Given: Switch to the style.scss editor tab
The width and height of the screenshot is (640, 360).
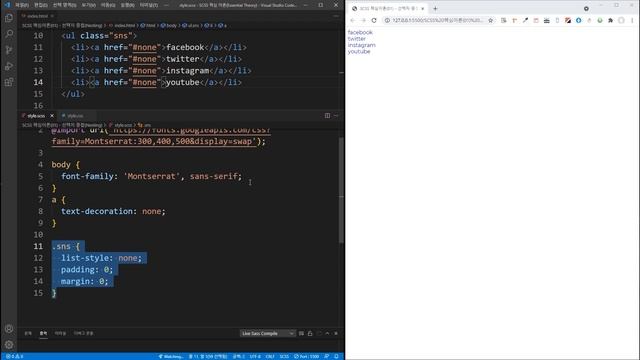Looking at the screenshot, I should point(36,116).
